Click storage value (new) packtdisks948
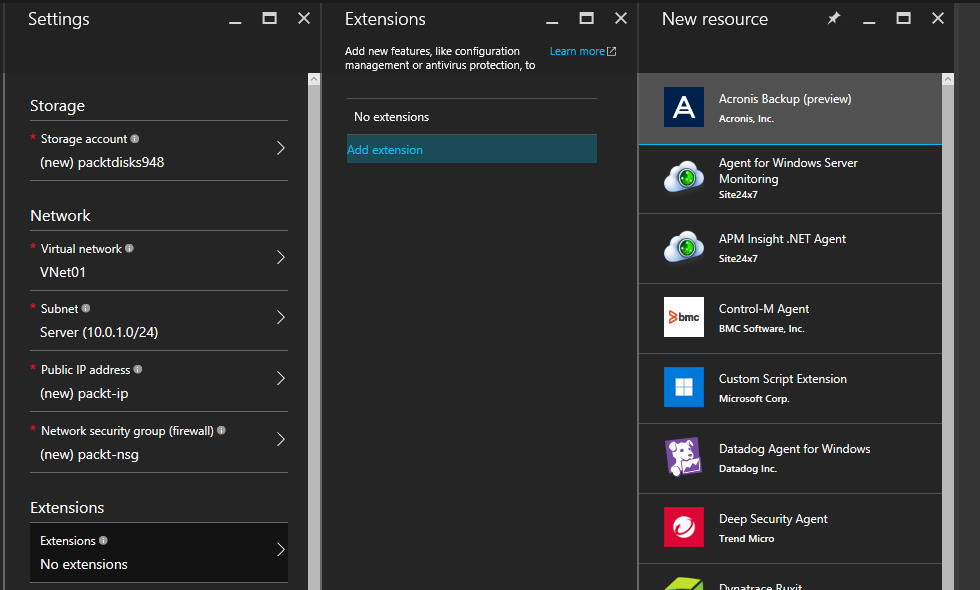 [x=102, y=162]
